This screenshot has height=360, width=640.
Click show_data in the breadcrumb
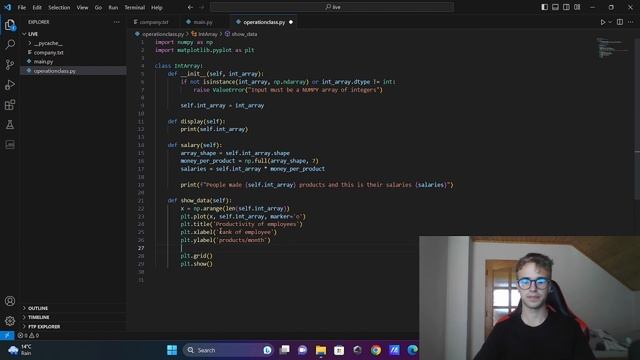244,34
